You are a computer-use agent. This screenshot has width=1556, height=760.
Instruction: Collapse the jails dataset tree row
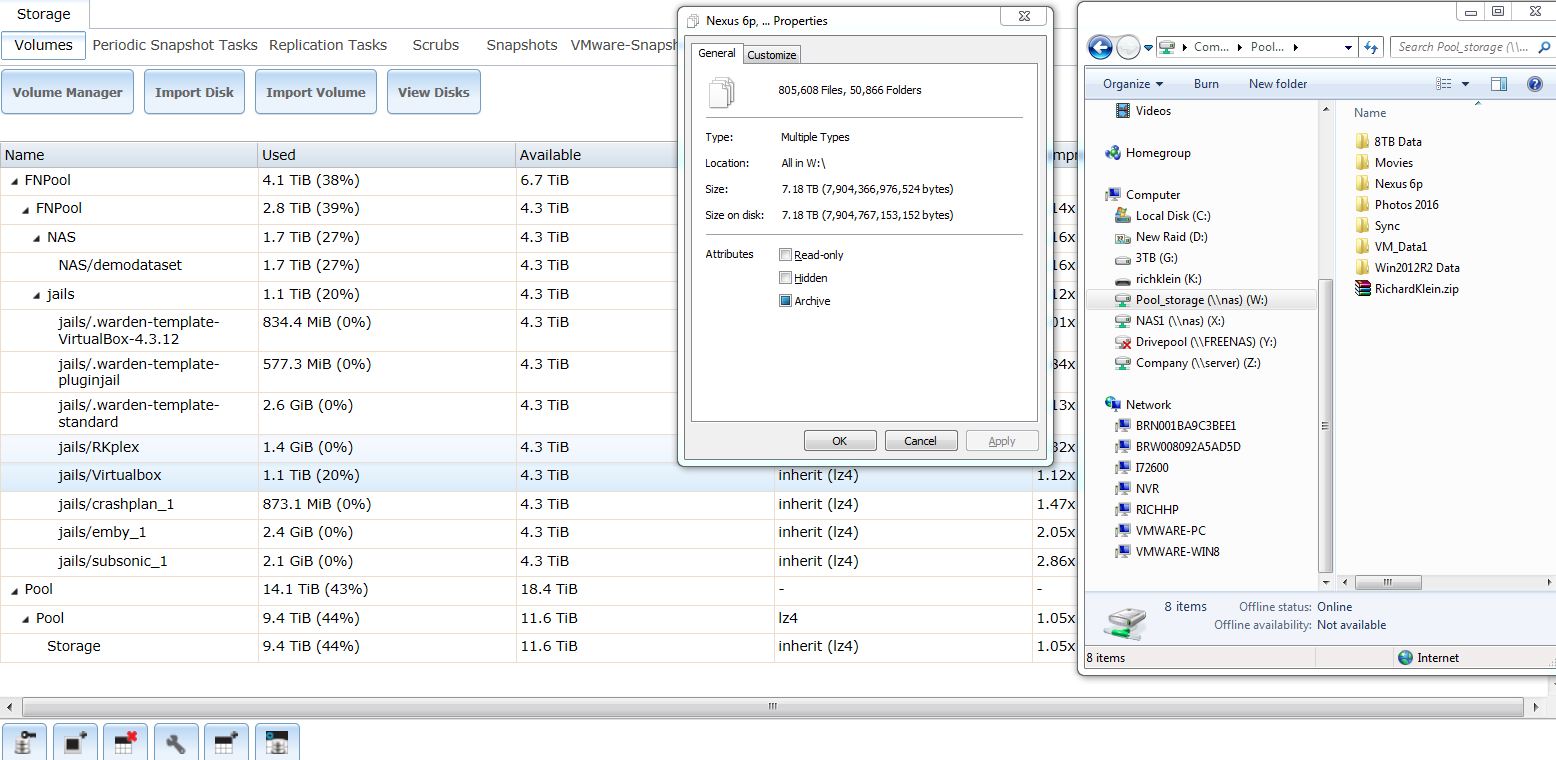click(x=37, y=295)
